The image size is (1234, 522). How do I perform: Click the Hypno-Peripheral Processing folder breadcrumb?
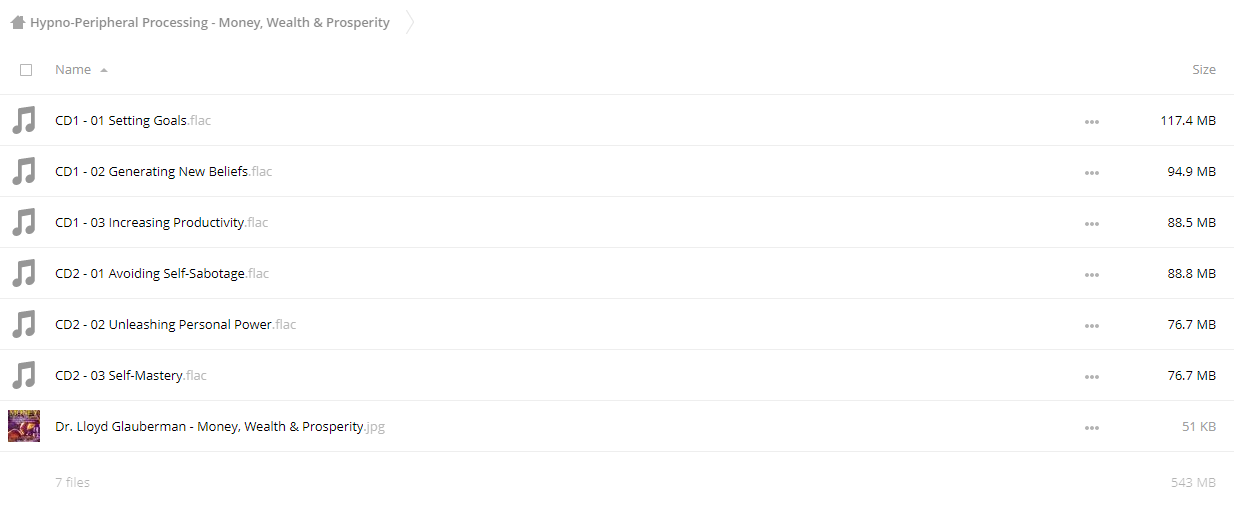pyautogui.click(x=210, y=22)
